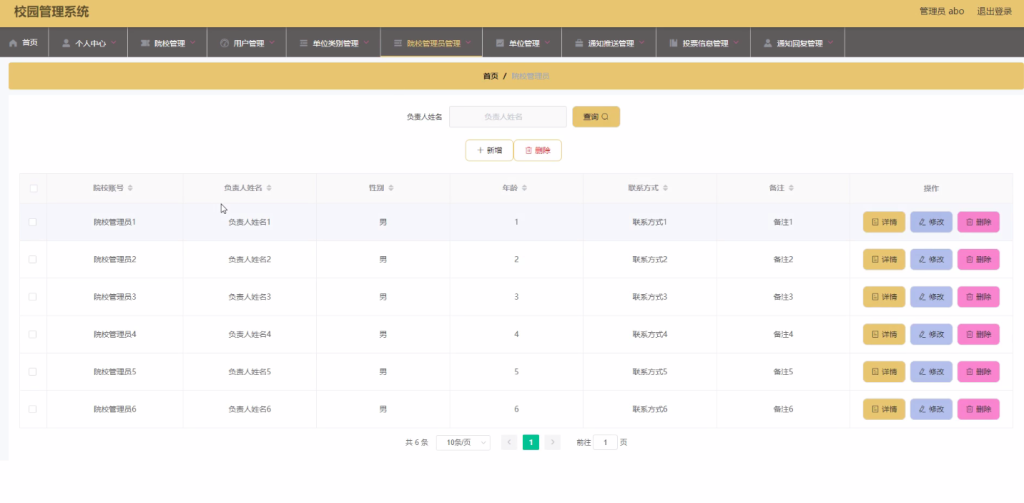
Task: Click the 负责人姓名 search input field
Action: 507,117
